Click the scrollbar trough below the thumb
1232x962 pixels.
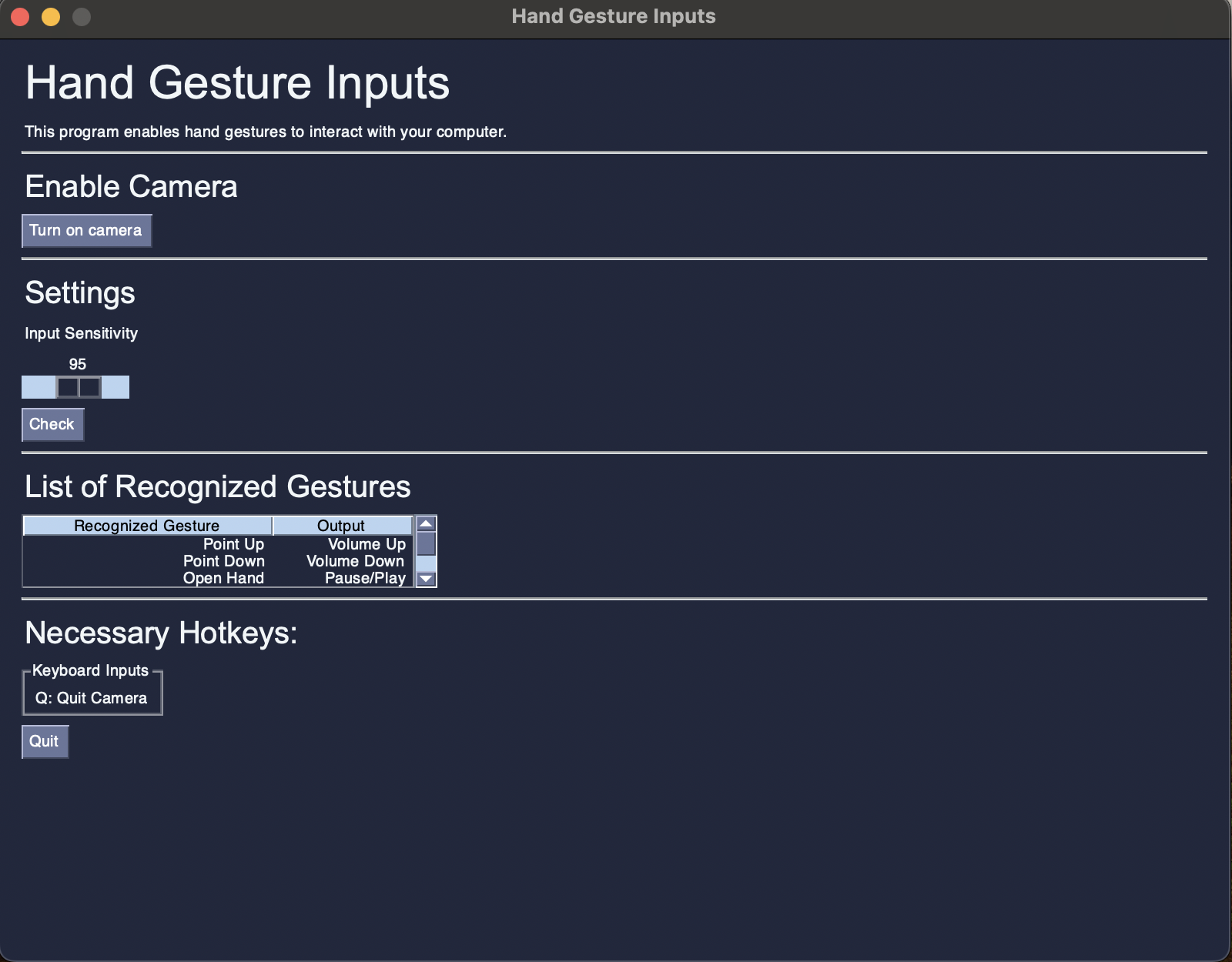click(426, 563)
